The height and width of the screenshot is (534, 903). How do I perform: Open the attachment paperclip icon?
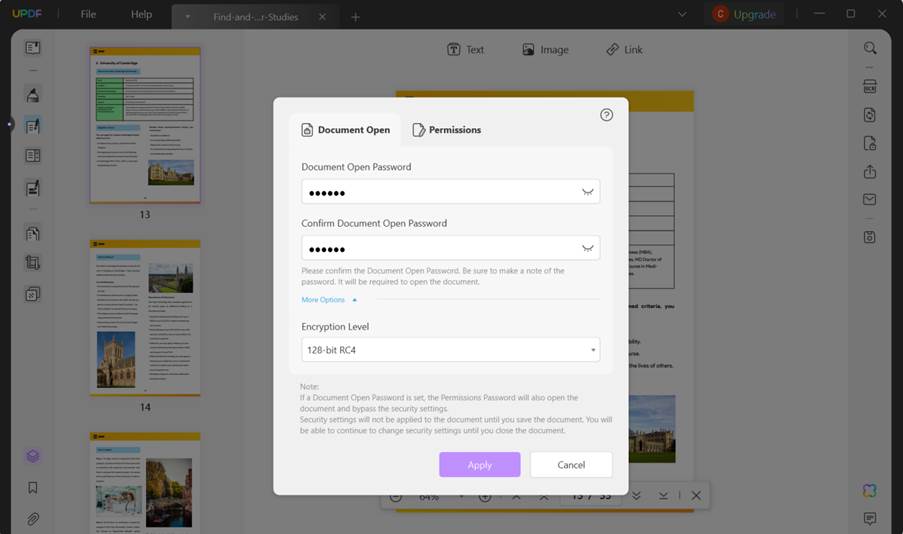tap(33, 519)
